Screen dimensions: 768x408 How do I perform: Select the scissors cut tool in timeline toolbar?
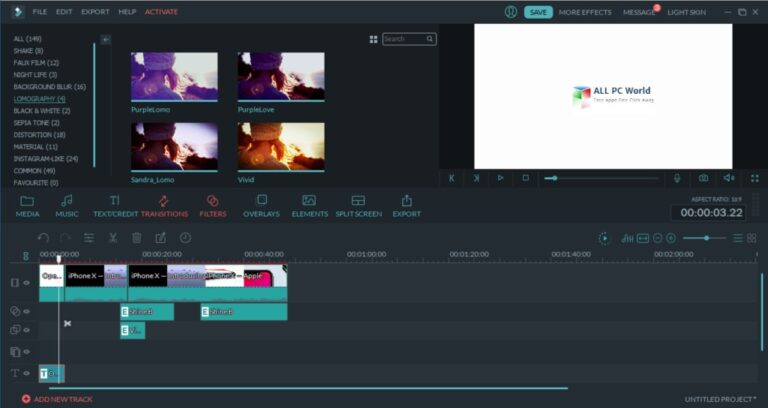(x=113, y=238)
